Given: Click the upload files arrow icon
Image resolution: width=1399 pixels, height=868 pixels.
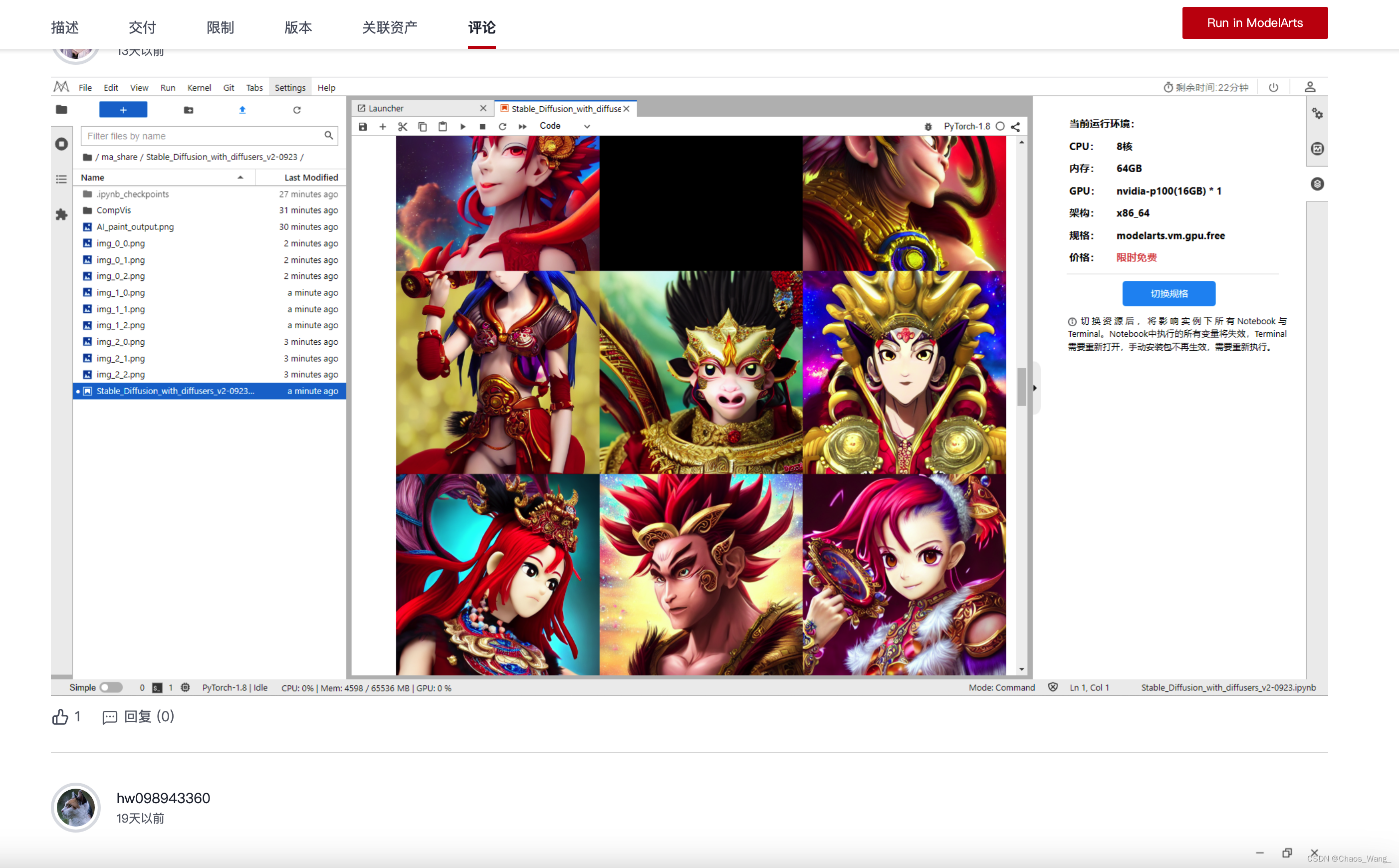Looking at the screenshot, I should click(x=242, y=110).
